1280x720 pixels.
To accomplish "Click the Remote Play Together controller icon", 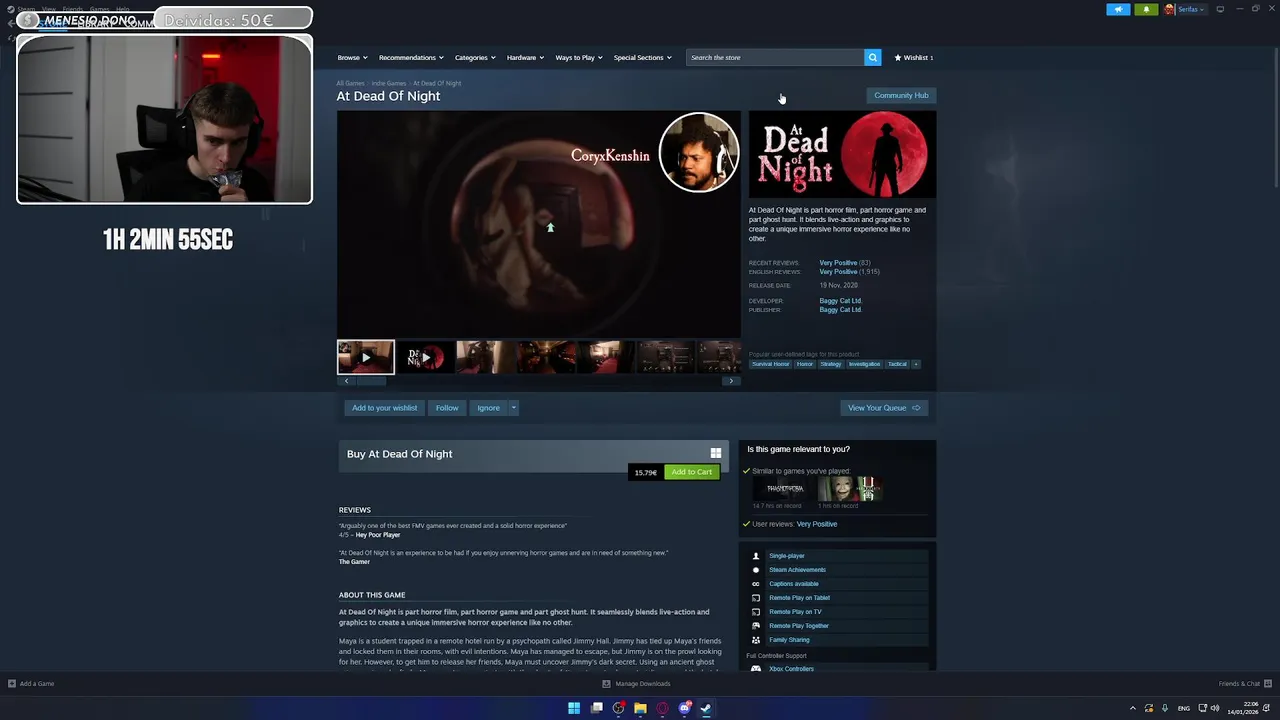I will point(756,626).
